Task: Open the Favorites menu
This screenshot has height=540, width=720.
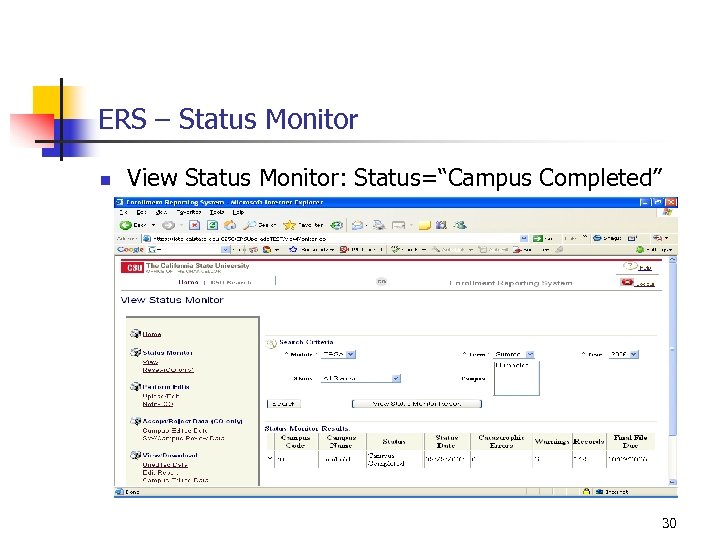Action: coord(189,212)
